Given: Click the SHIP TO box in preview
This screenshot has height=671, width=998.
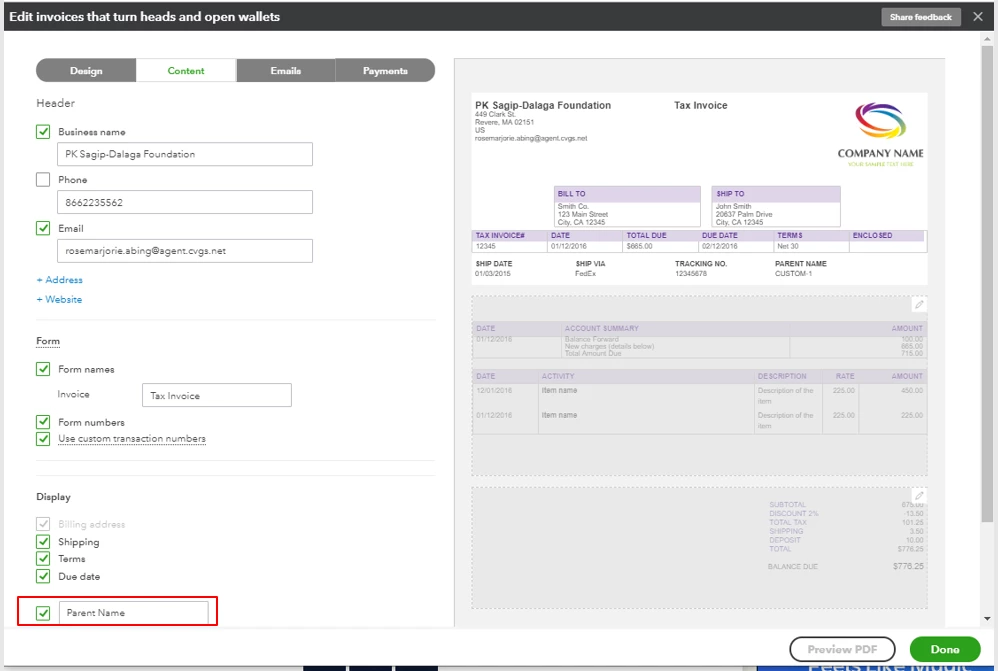Looking at the screenshot, I should tap(776, 206).
